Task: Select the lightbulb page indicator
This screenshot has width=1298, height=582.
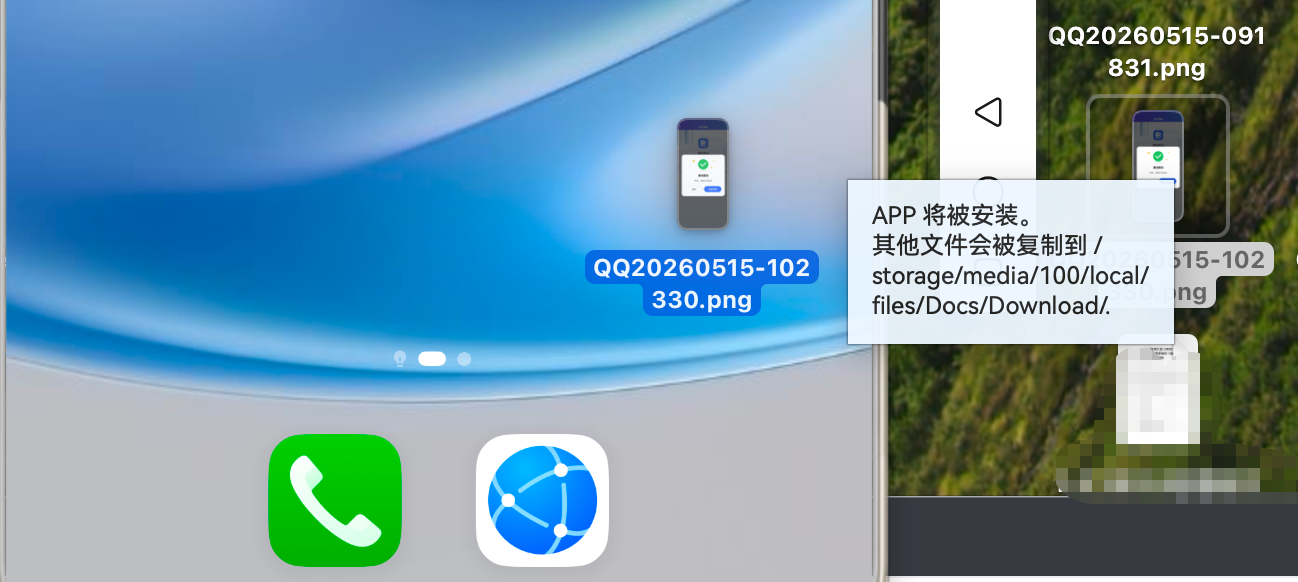Action: (400, 358)
